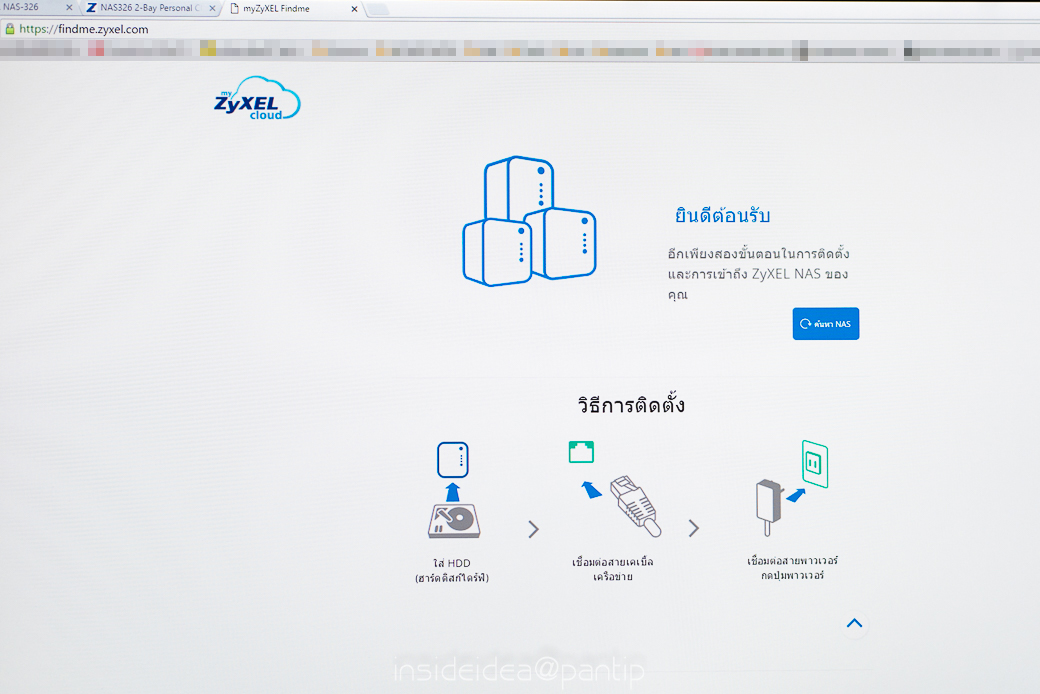Screen dimensions: 1040x694
Task: Click the green Ethernet port icon
Action: 581,452
